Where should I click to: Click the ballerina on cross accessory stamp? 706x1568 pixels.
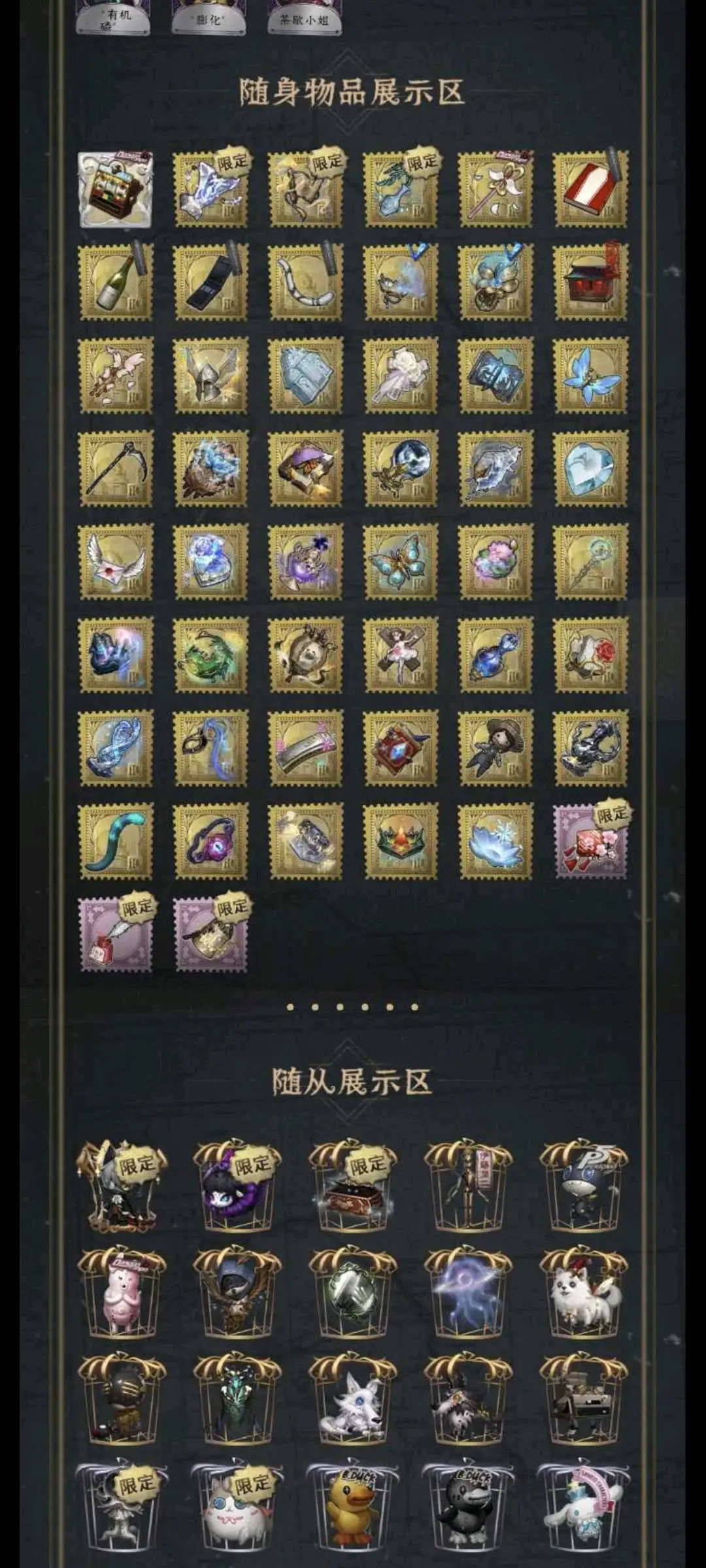click(x=401, y=655)
